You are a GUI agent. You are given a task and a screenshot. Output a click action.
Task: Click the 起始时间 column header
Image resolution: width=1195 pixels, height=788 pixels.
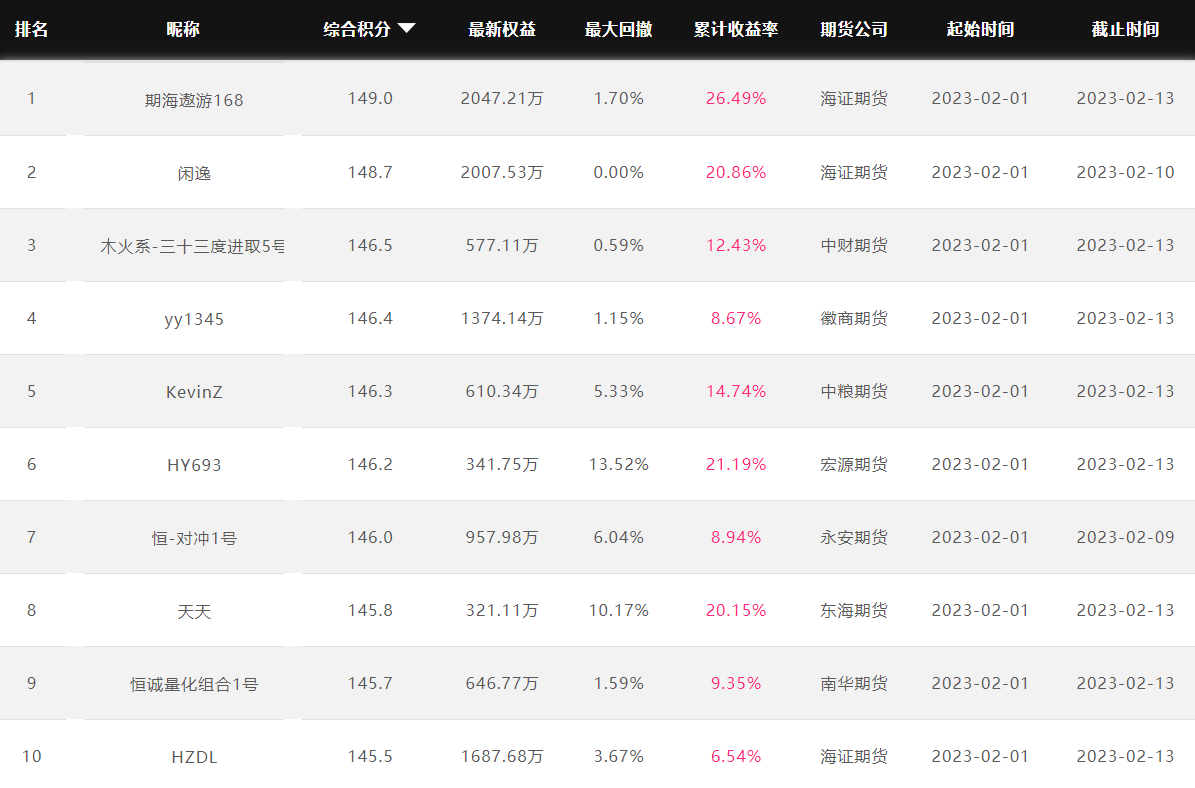pyautogui.click(x=981, y=29)
